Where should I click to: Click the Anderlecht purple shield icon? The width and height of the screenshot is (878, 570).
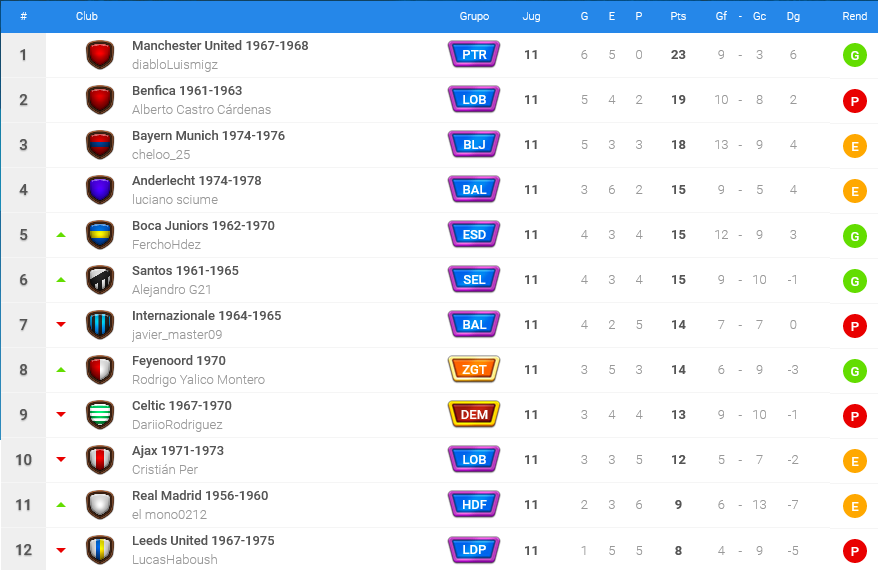click(100, 190)
